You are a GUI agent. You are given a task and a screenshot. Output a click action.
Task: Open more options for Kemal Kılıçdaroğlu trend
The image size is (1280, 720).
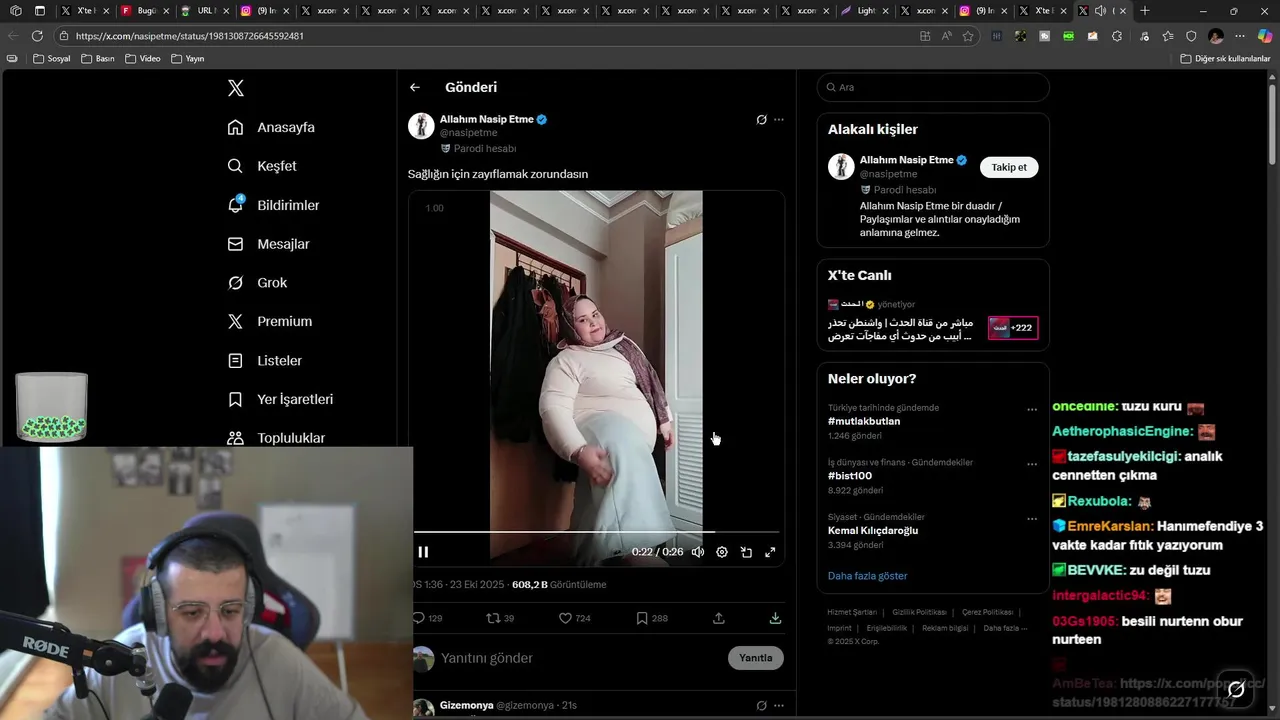pyautogui.click(x=1032, y=519)
